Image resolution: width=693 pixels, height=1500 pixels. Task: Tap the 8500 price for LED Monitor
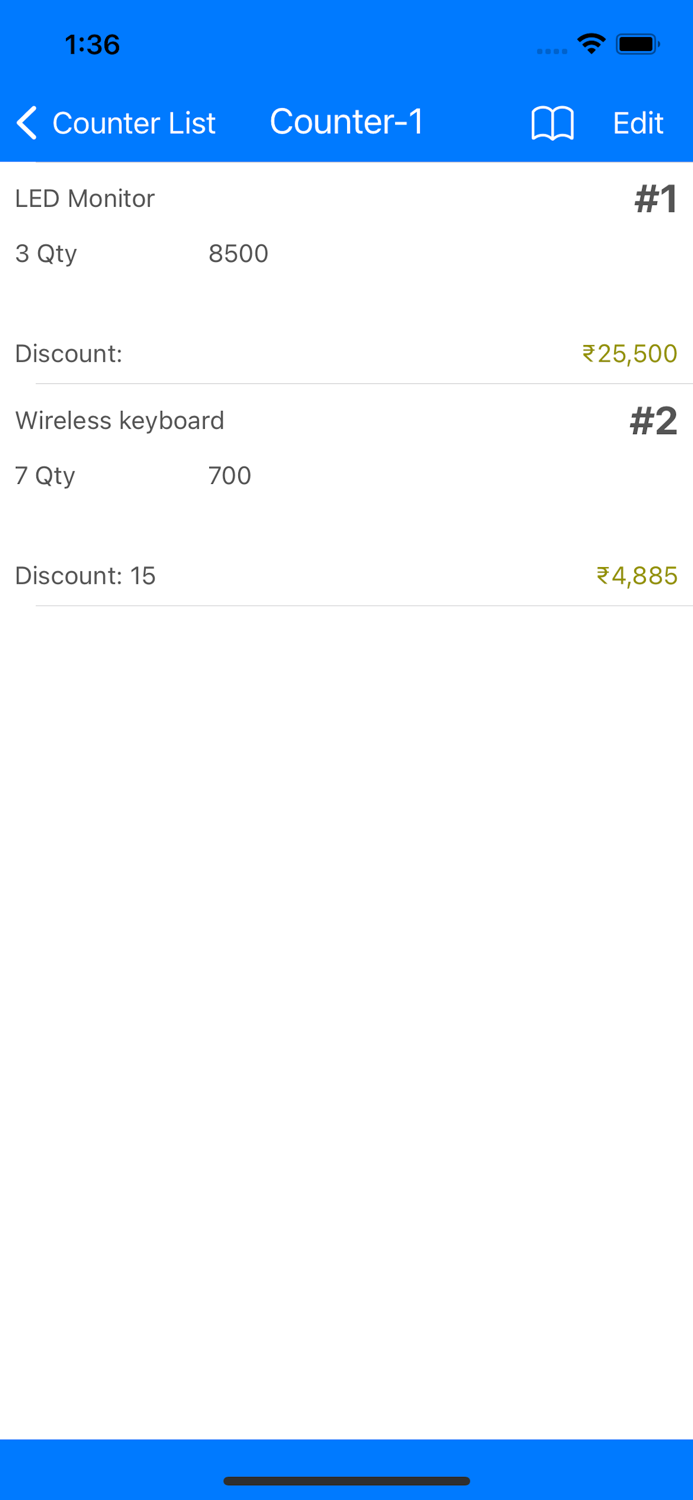coord(238,254)
